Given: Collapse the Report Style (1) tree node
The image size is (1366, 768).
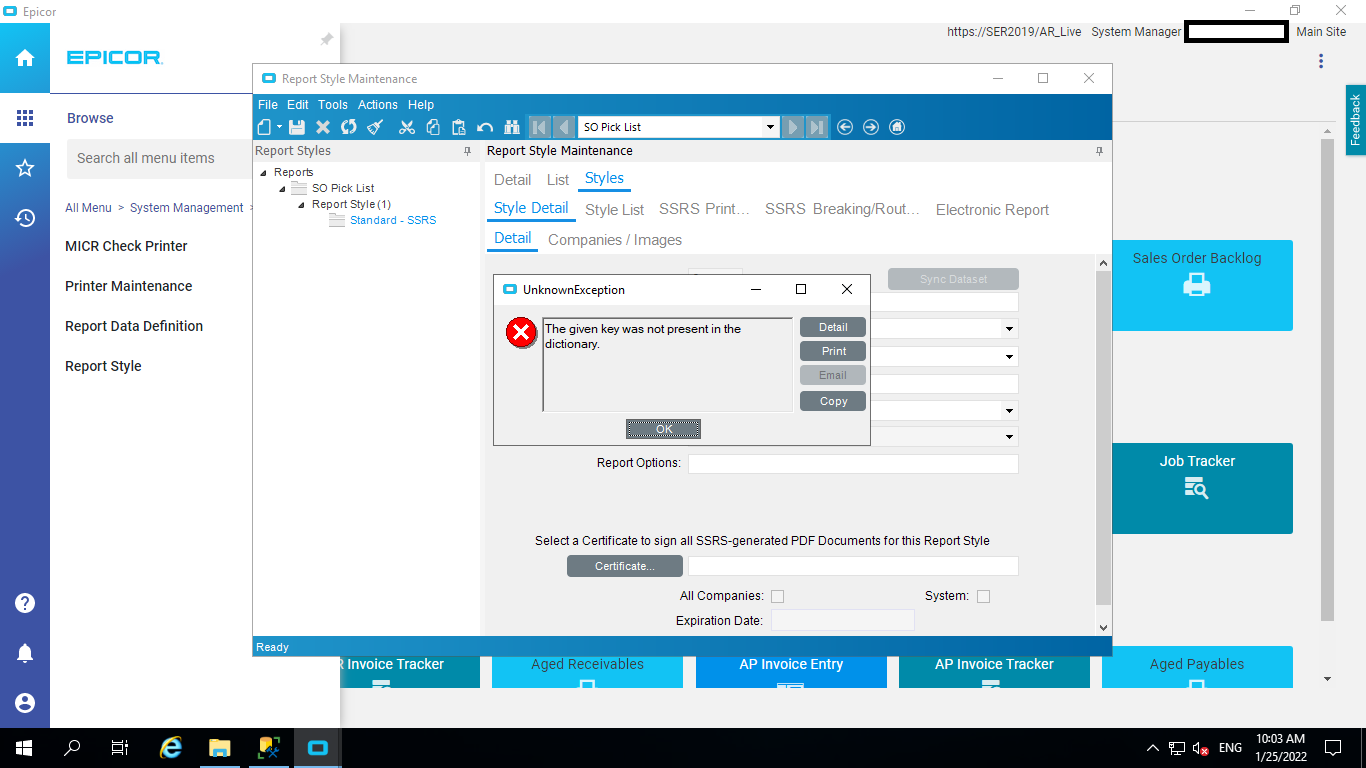Looking at the screenshot, I should 302,204.
